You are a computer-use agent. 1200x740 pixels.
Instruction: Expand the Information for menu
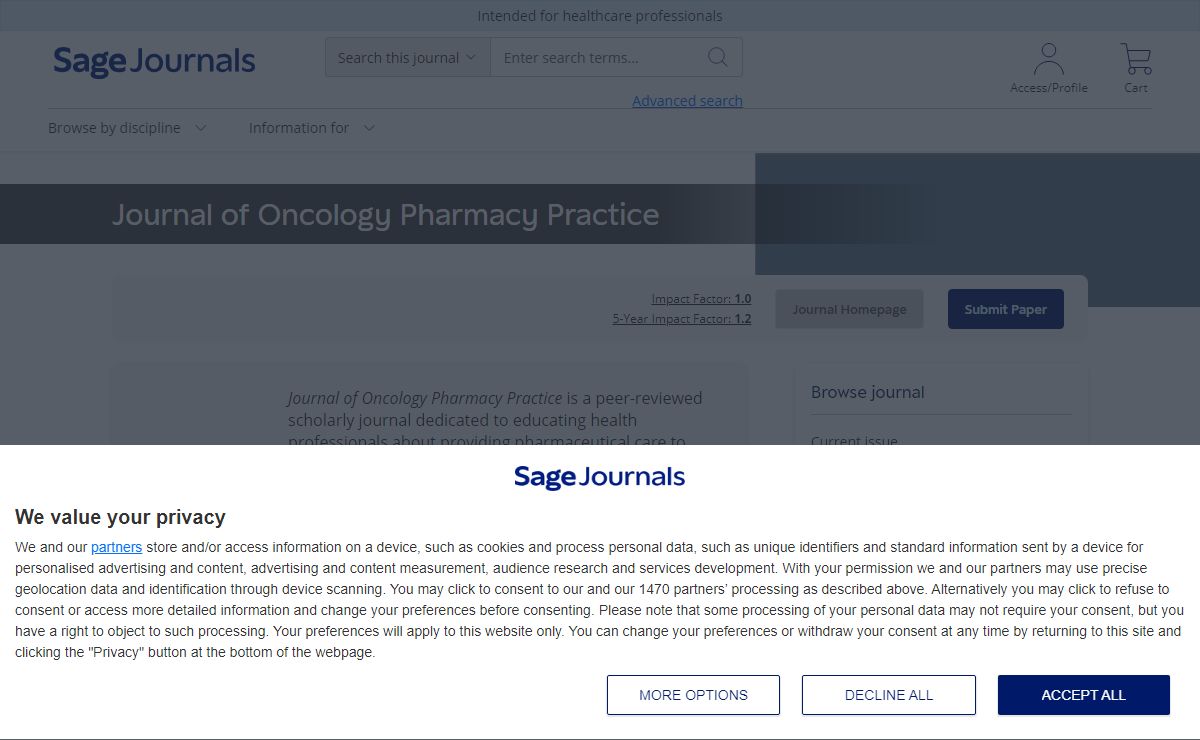coord(312,128)
